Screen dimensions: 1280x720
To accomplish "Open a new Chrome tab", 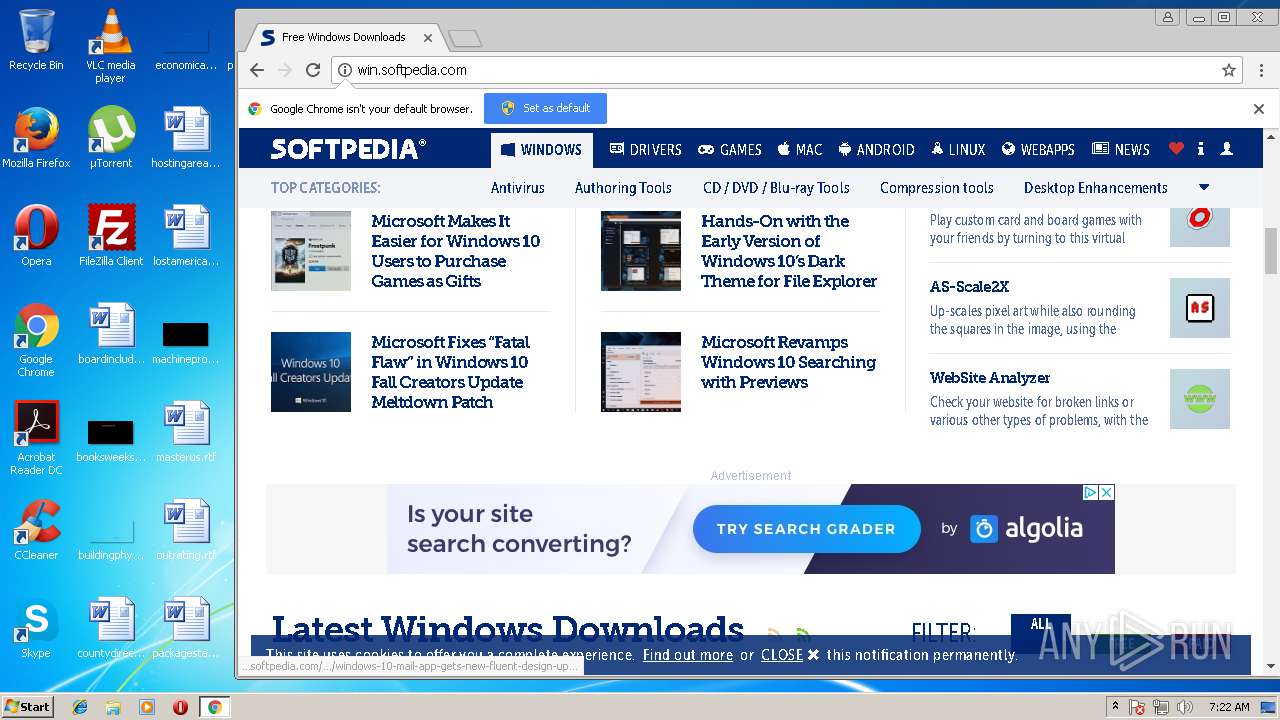I will (465, 38).
